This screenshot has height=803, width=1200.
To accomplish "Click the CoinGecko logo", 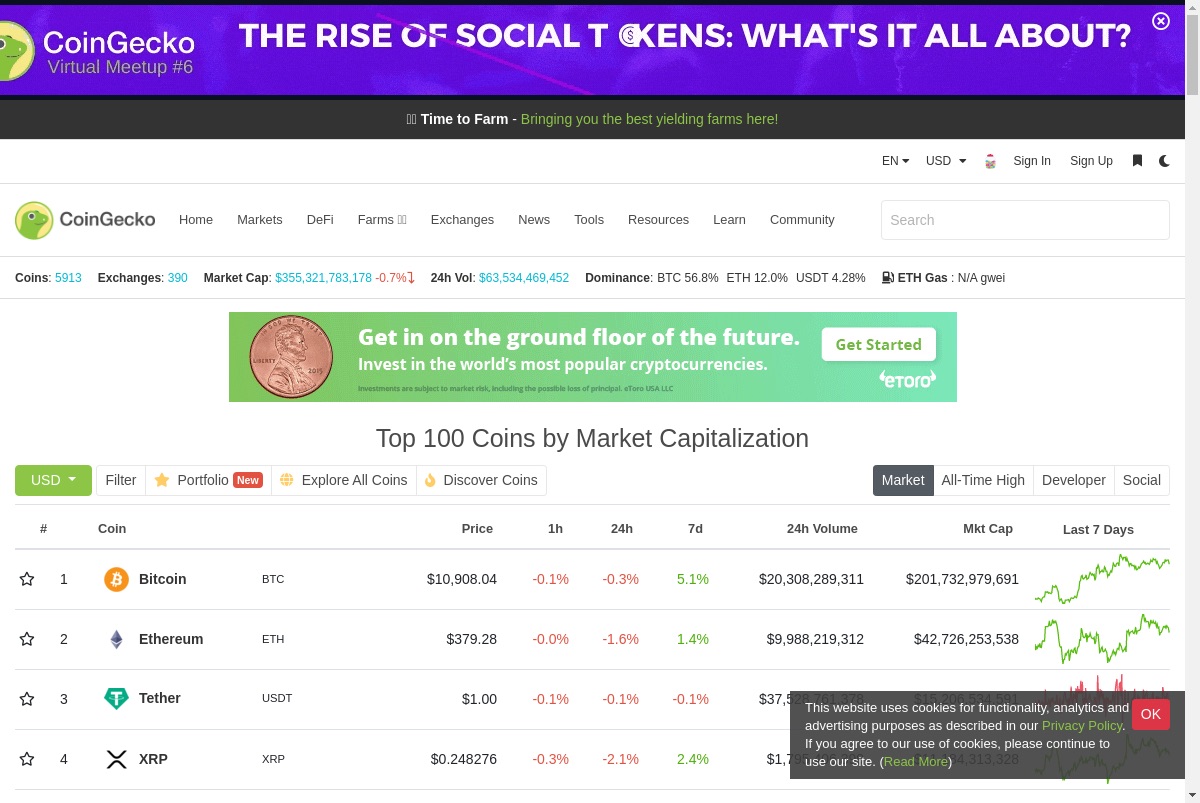I will point(85,220).
